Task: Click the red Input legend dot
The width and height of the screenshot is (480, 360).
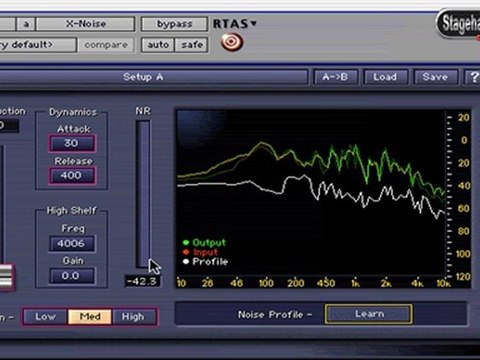Action: pyautogui.click(x=186, y=252)
